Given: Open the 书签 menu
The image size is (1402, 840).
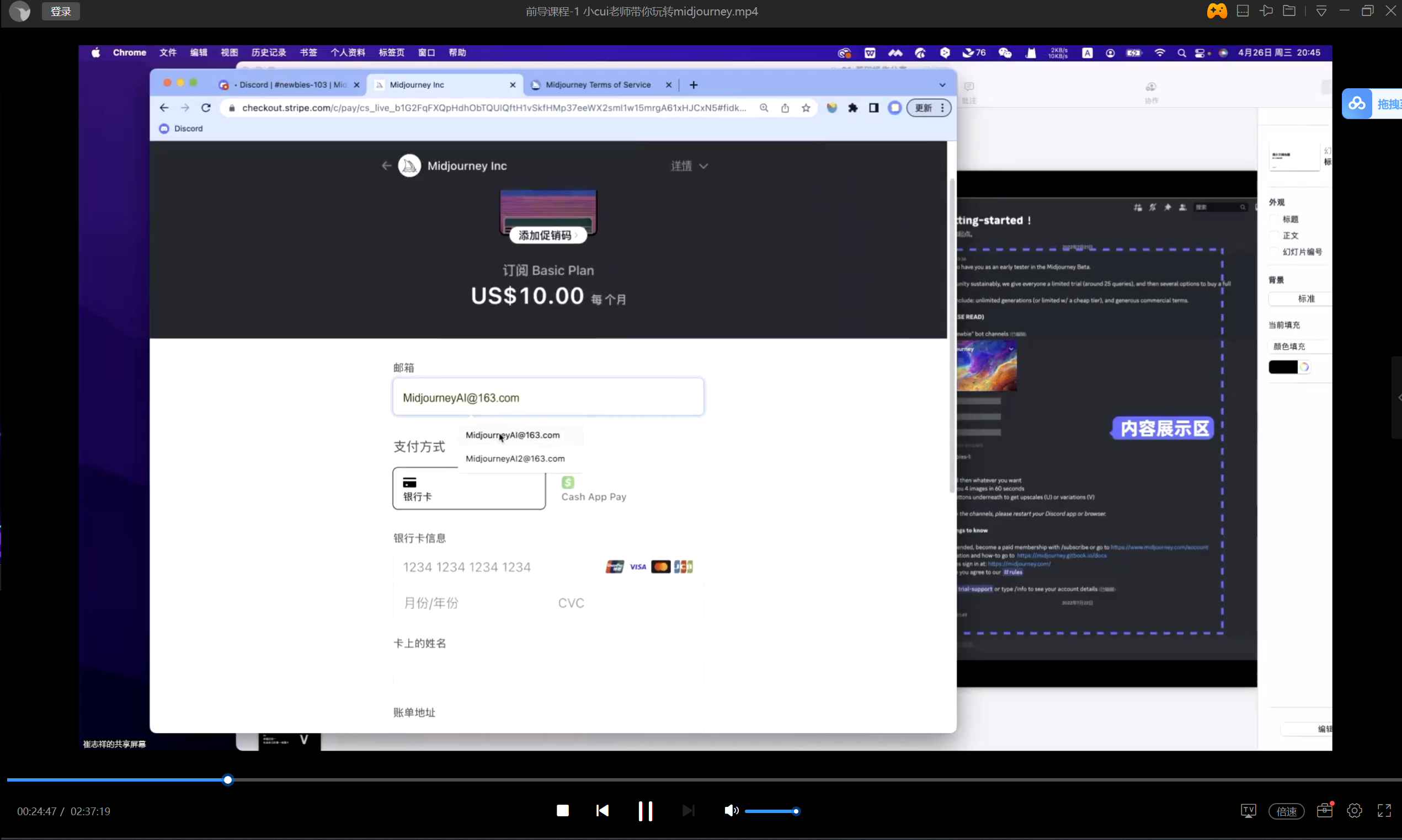Looking at the screenshot, I should point(308,52).
